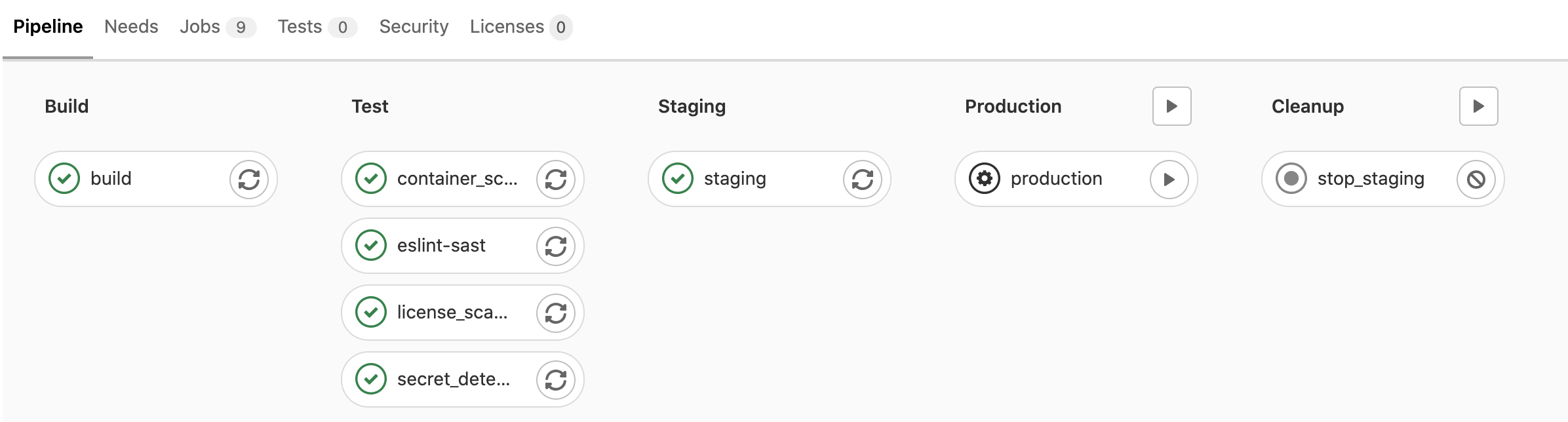This screenshot has height=422, width=1568.
Task: View the production job status icon
Action: tap(985, 179)
